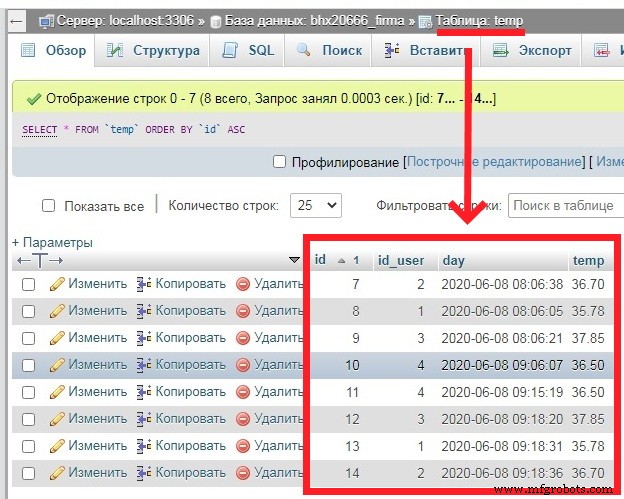Click the server icon beside localhost:3306
Screen dimensions: 624x499
pos(44,21)
